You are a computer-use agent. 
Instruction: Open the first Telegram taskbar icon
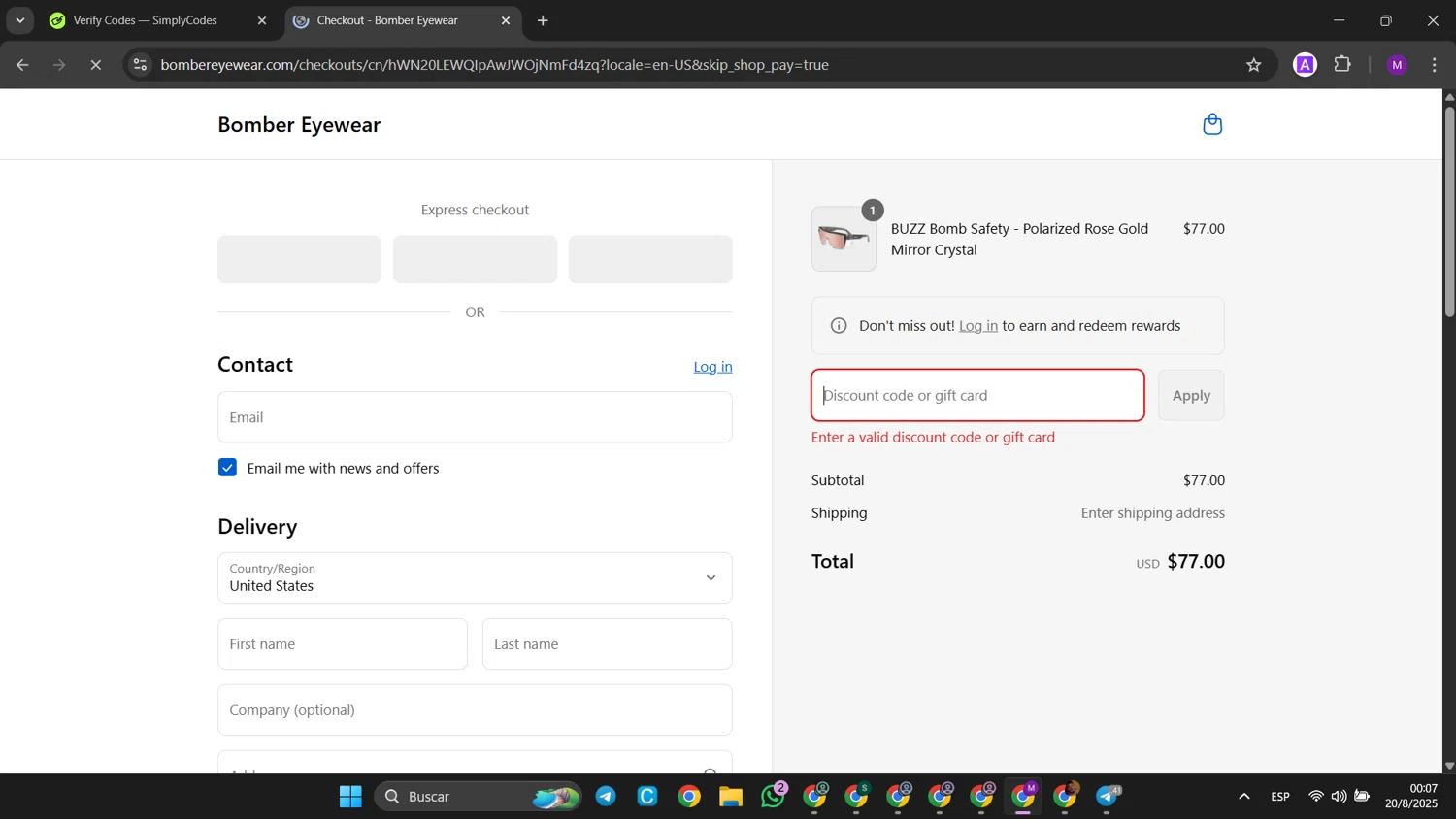pyautogui.click(x=606, y=797)
